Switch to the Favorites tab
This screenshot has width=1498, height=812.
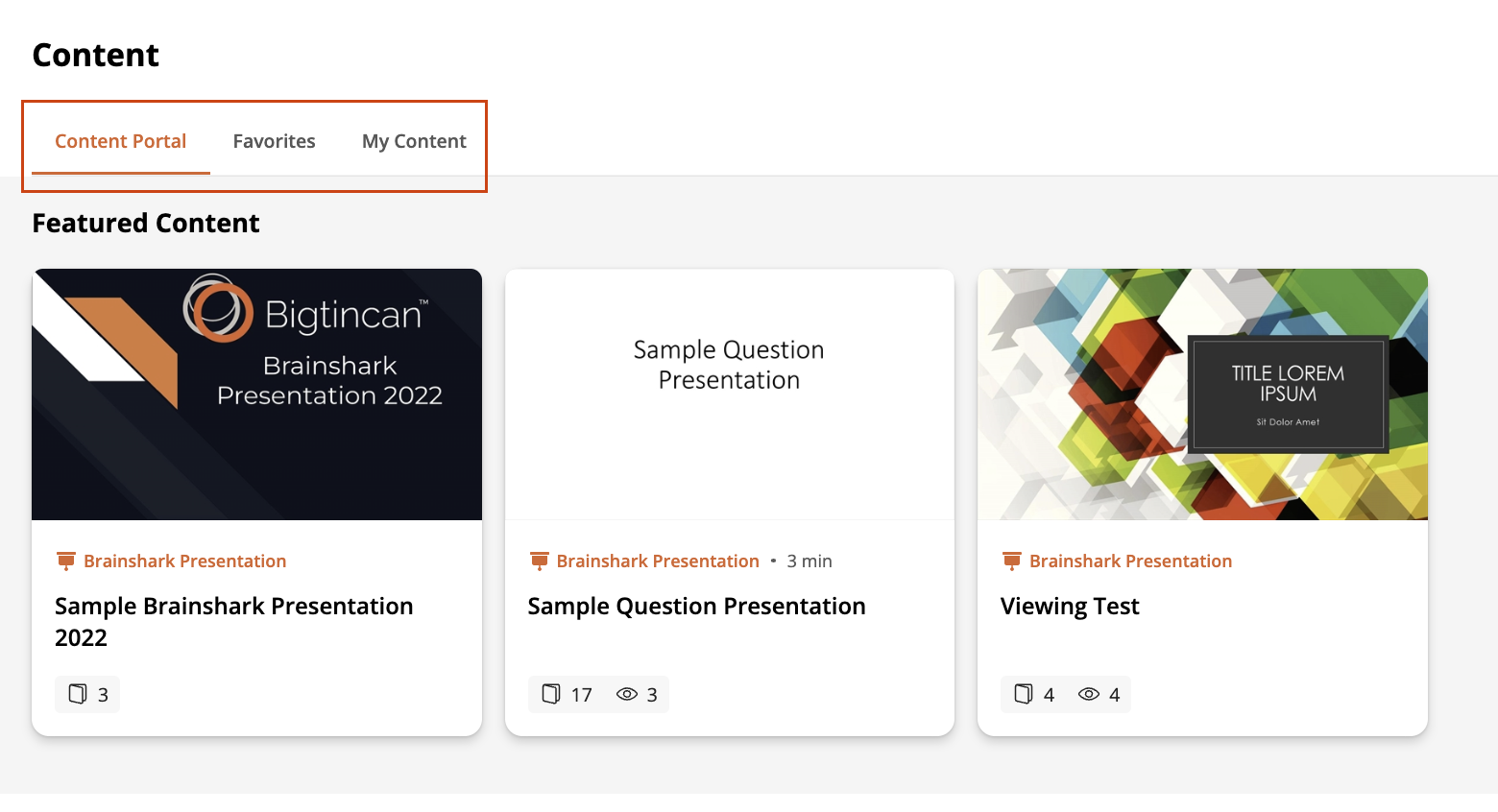pyautogui.click(x=274, y=141)
